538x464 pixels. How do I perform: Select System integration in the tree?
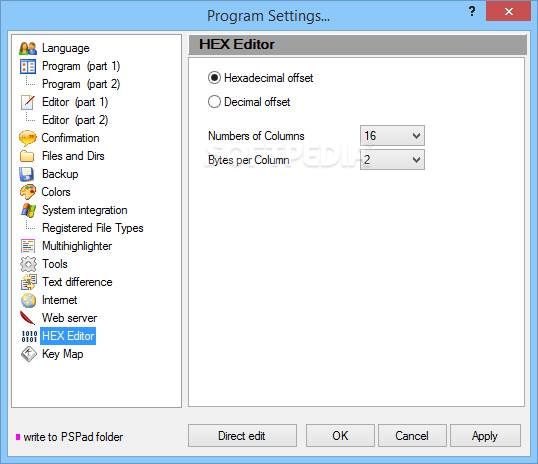coord(84,210)
